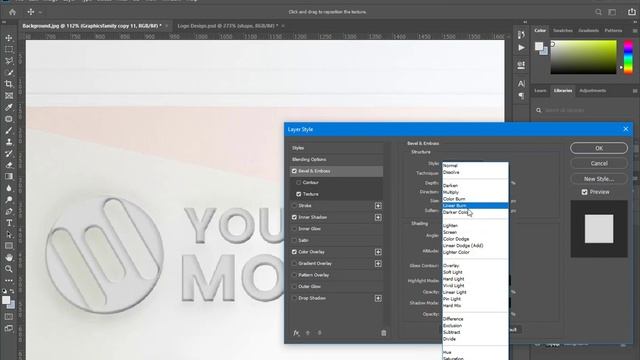Enable the Stroke checkbox
This screenshot has width=640, height=360.
pos(294,206)
